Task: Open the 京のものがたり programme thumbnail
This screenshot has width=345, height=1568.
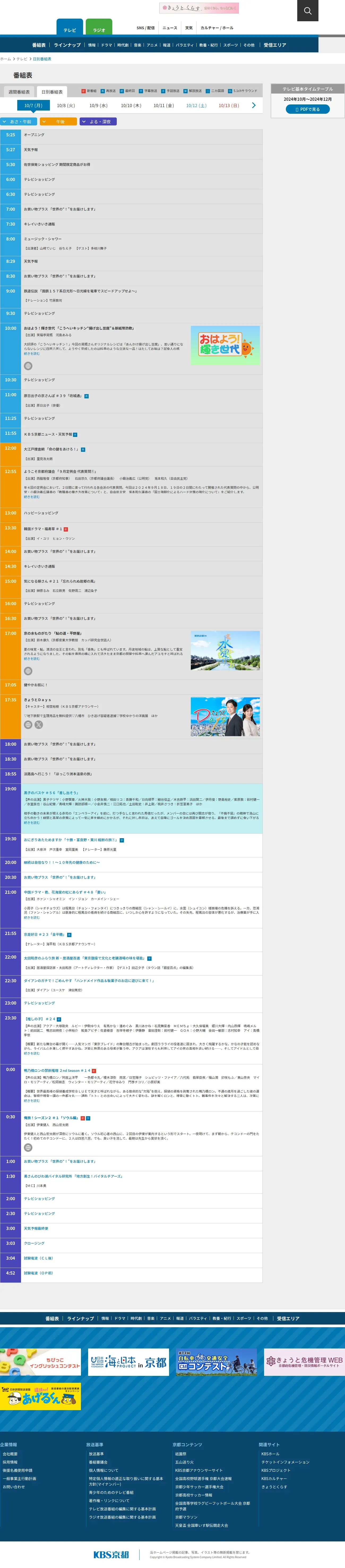Action: click(225, 651)
